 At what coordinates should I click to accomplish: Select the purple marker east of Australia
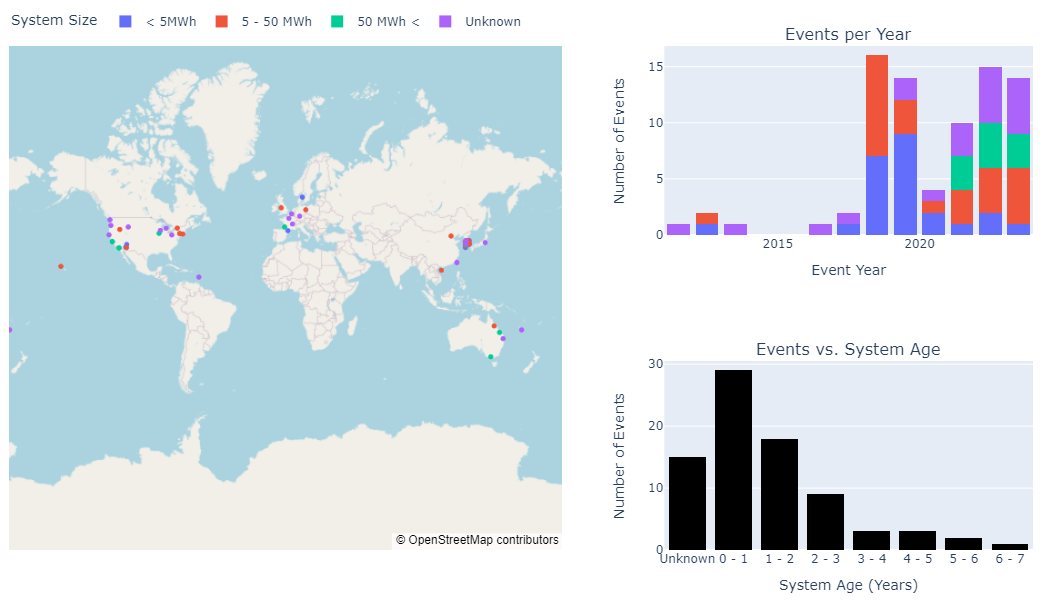(521, 330)
